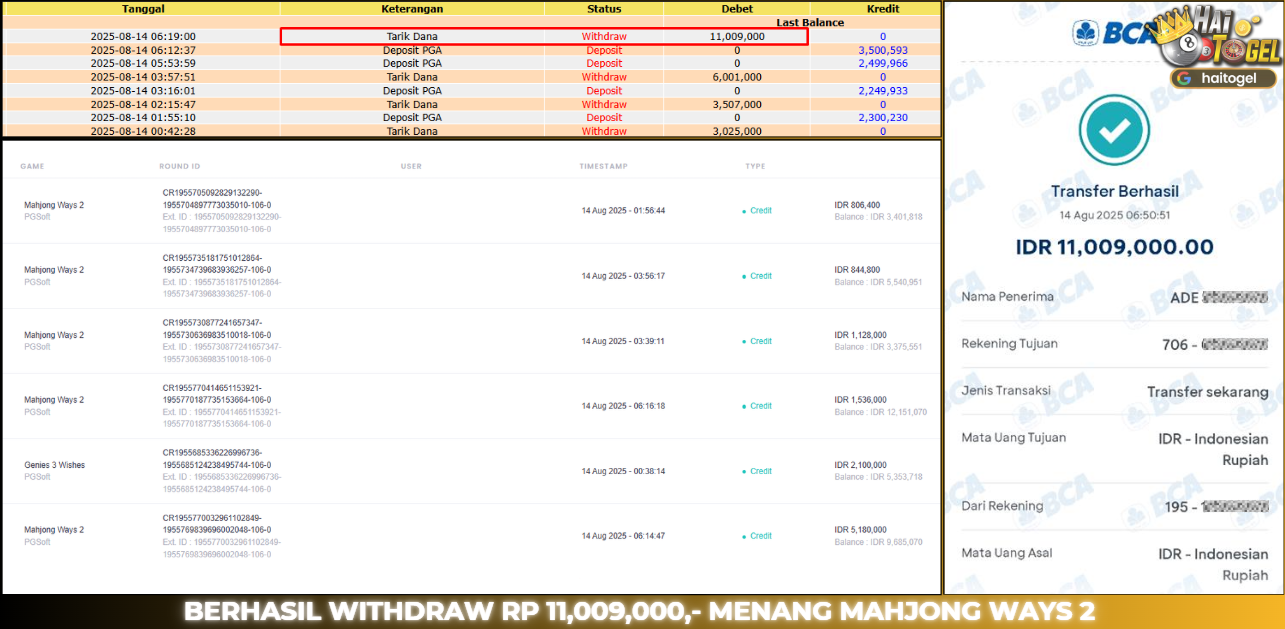Image resolution: width=1285 pixels, height=629 pixels.
Task: Select the date 2025-08-14 06:19:00
Action: tap(143, 36)
